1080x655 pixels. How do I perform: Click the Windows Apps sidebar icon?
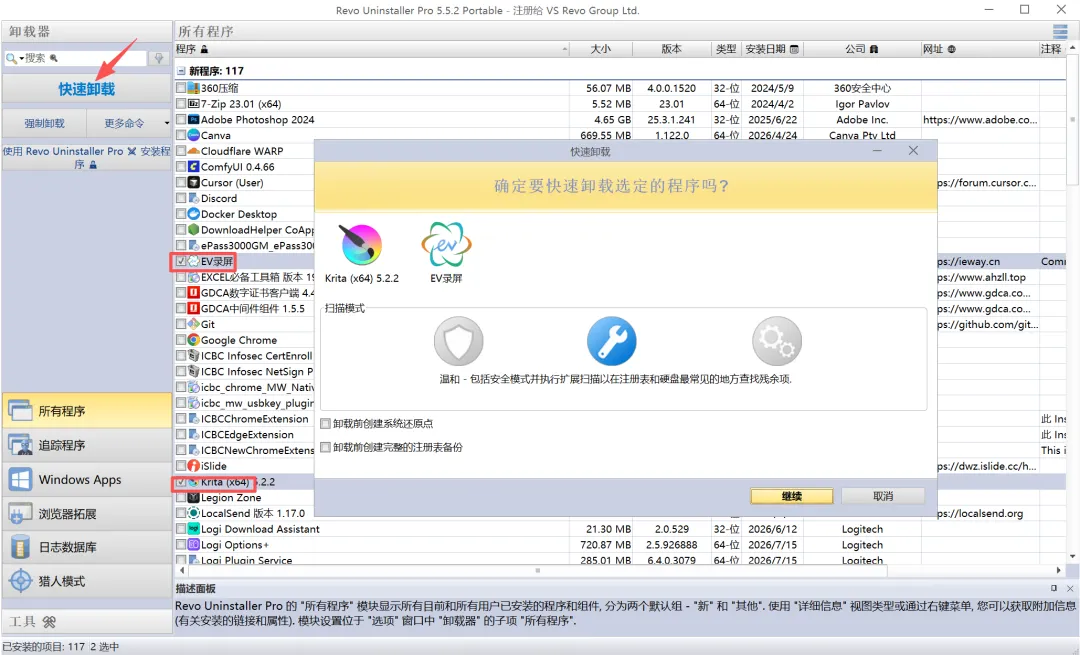click(x=20, y=479)
